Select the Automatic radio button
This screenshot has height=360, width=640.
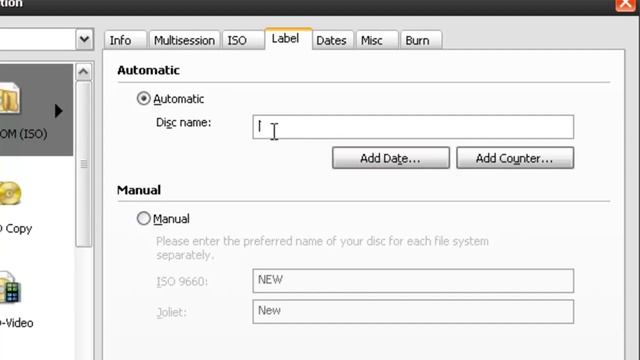143,98
